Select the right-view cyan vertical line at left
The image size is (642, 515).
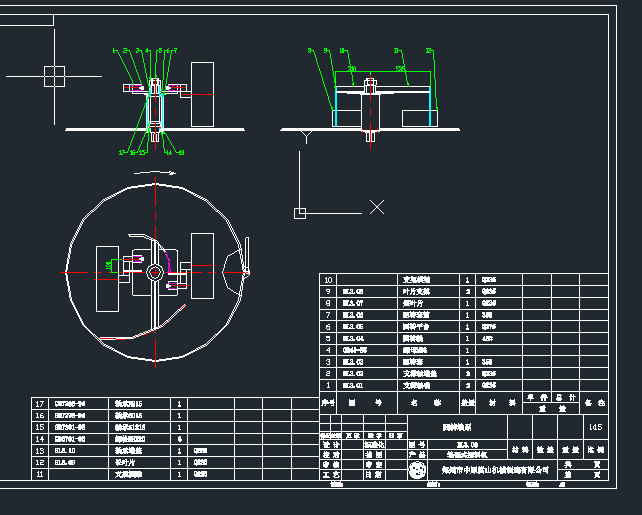(x=336, y=106)
